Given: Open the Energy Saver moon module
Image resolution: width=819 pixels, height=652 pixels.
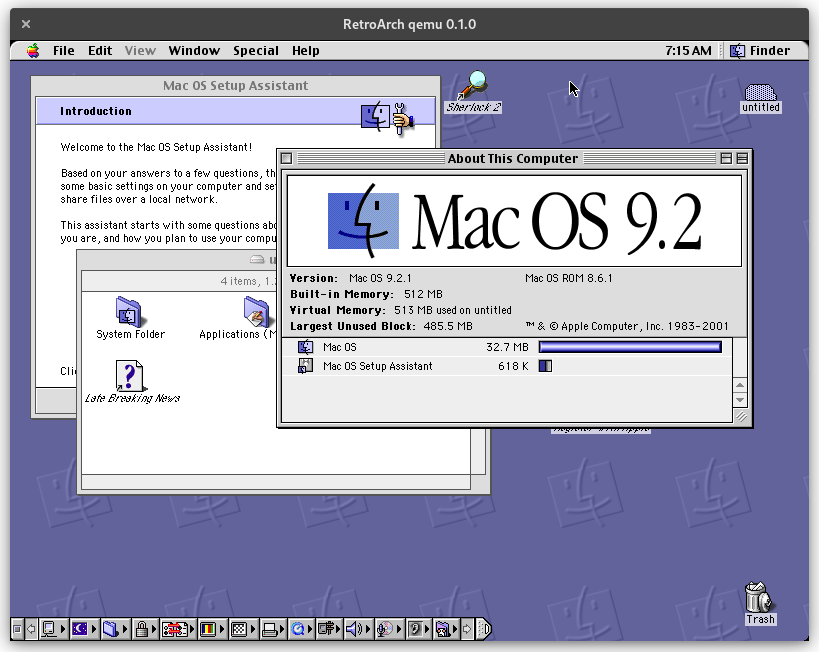Looking at the screenshot, I should pyautogui.click(x=84, y=629).
